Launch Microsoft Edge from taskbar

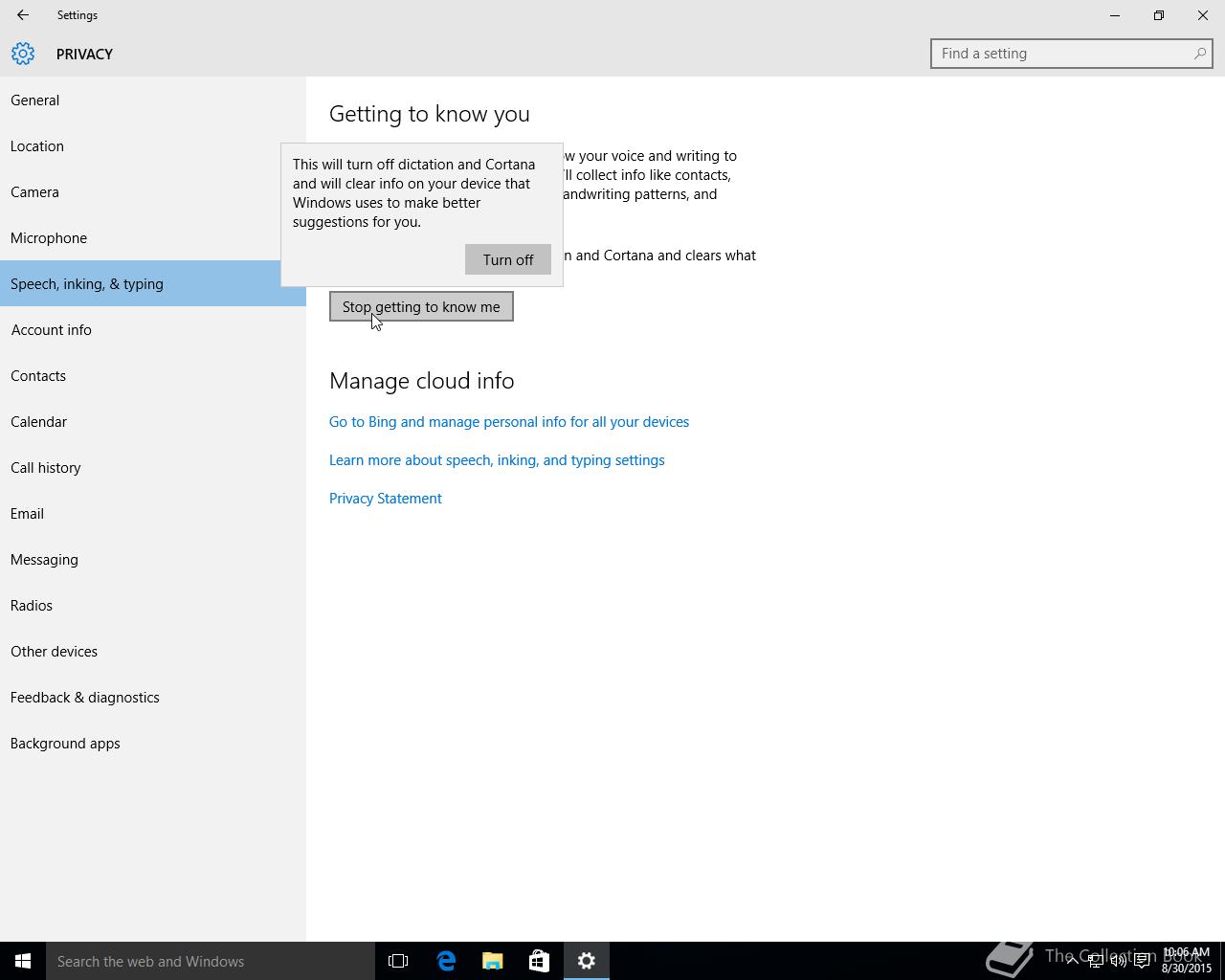pyautogui.click(x=446, y=961)
